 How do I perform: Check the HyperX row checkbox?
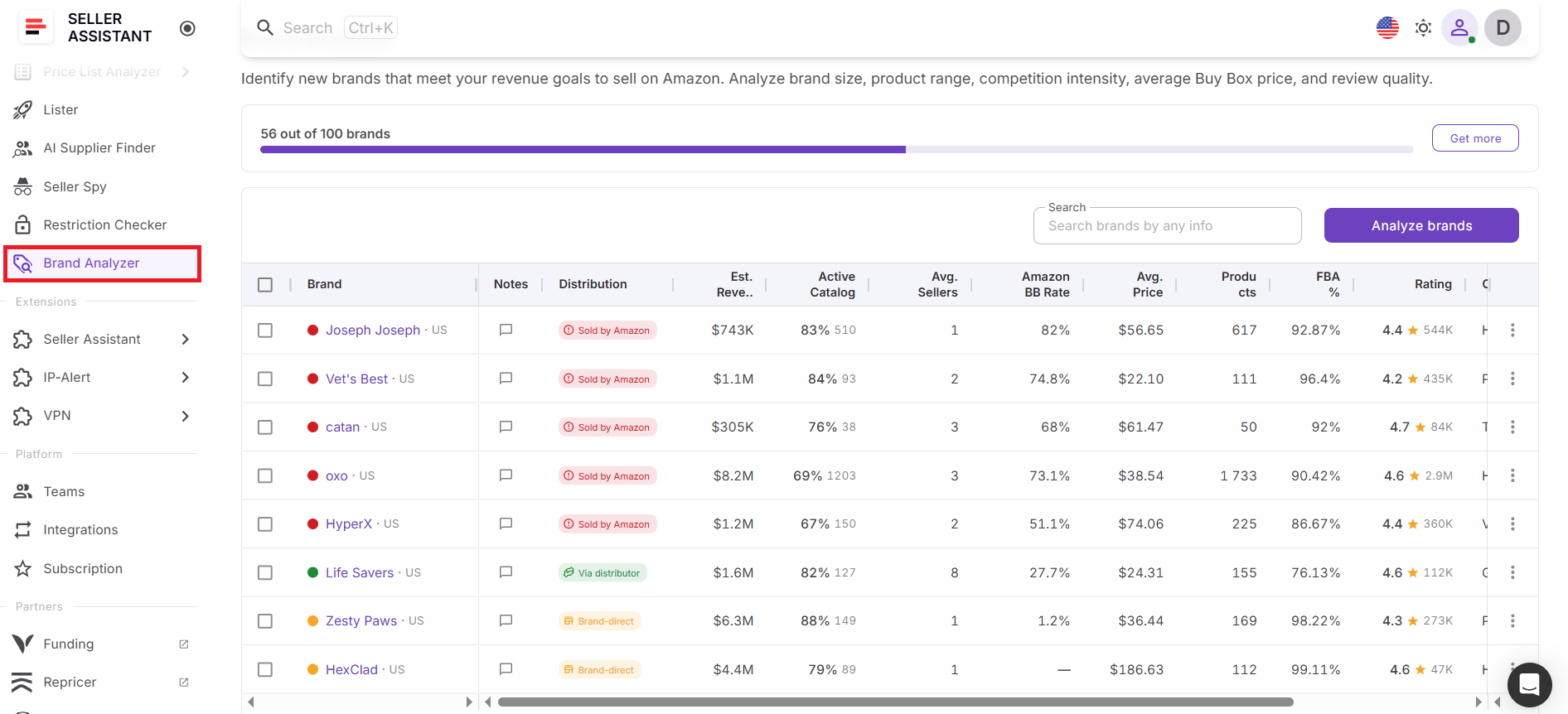265,523
